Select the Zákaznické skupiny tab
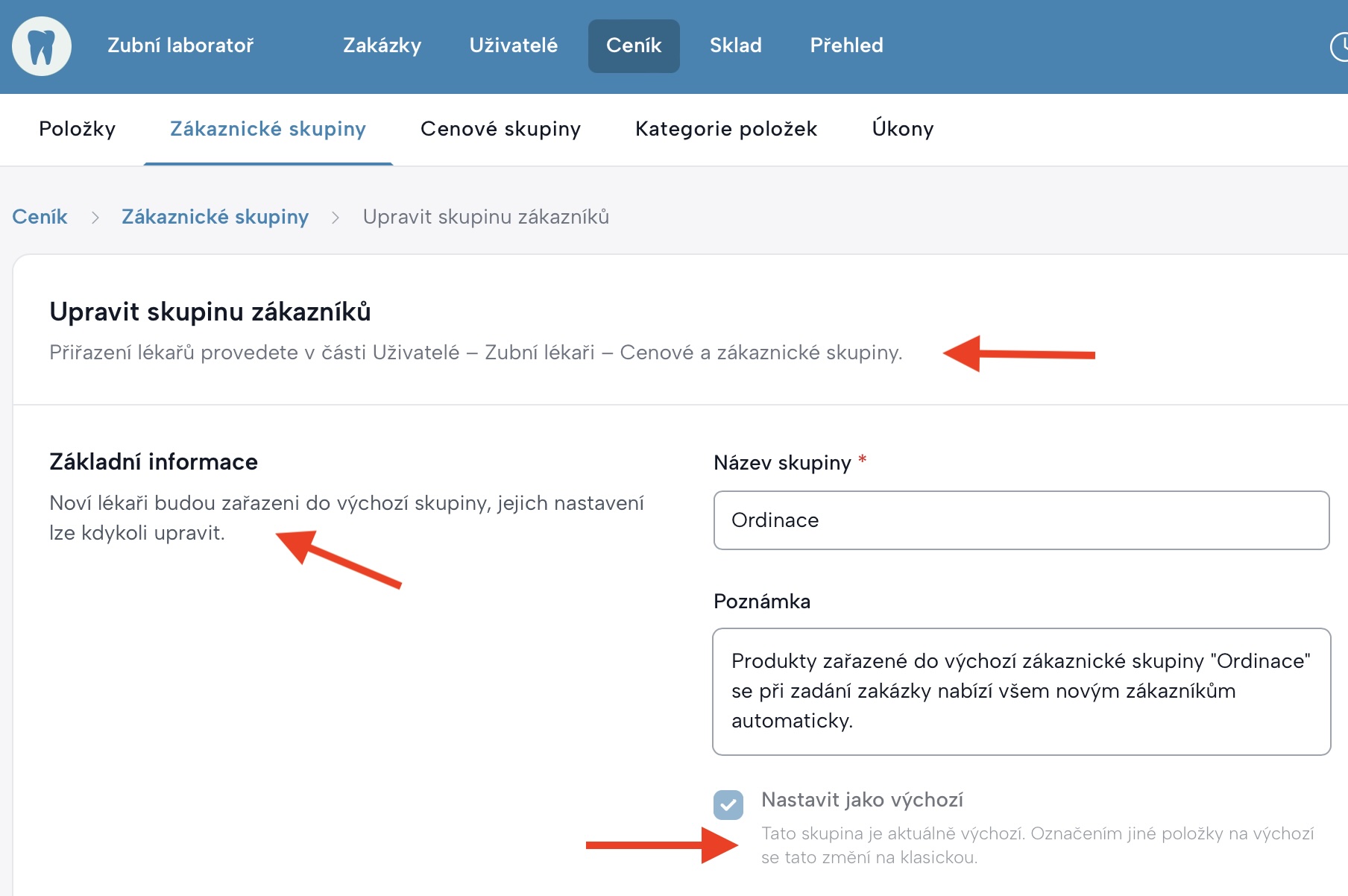1348x896 pixels. coord(268,129)
